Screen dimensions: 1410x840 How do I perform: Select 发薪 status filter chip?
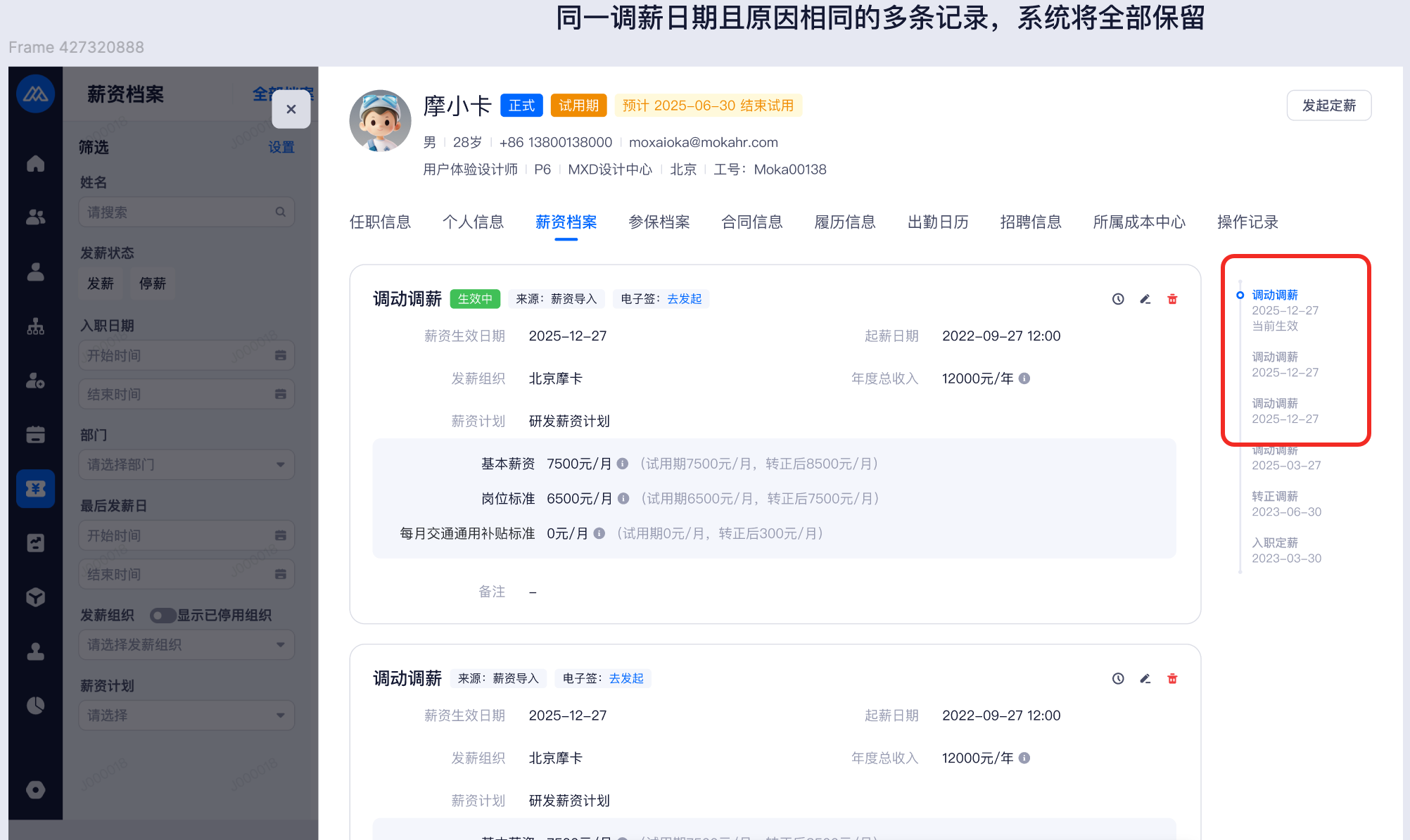click(100, 284)
